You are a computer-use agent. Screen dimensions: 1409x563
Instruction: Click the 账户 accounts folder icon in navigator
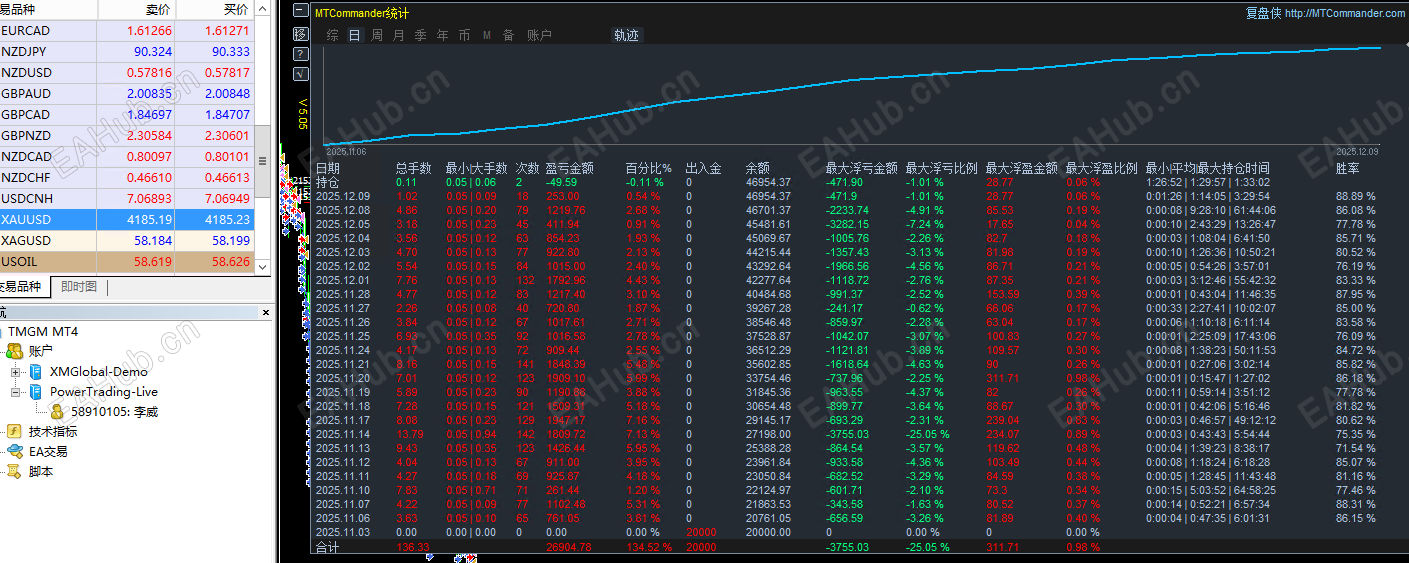[x=14, y=351]
